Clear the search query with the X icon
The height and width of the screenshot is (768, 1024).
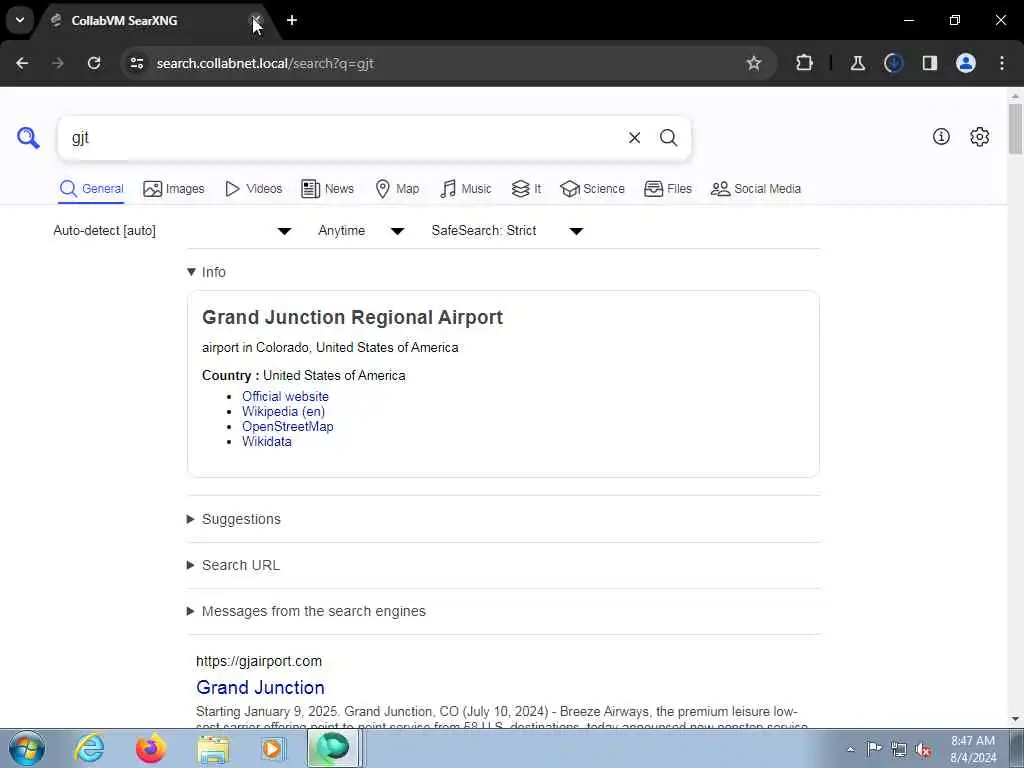[634, 138]
